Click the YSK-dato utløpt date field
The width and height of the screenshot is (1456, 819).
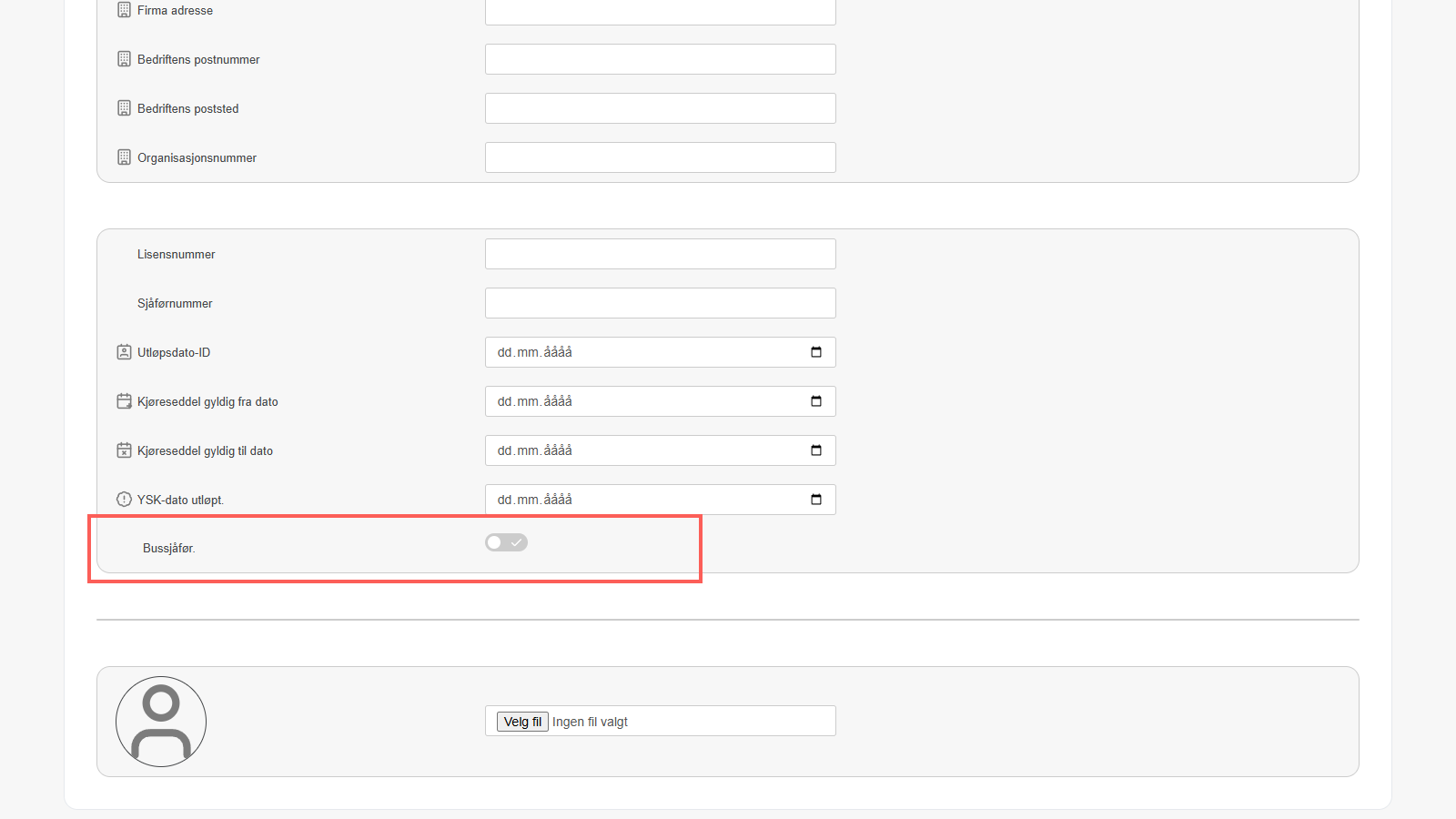pyautogui.click(x=661, y=500)
